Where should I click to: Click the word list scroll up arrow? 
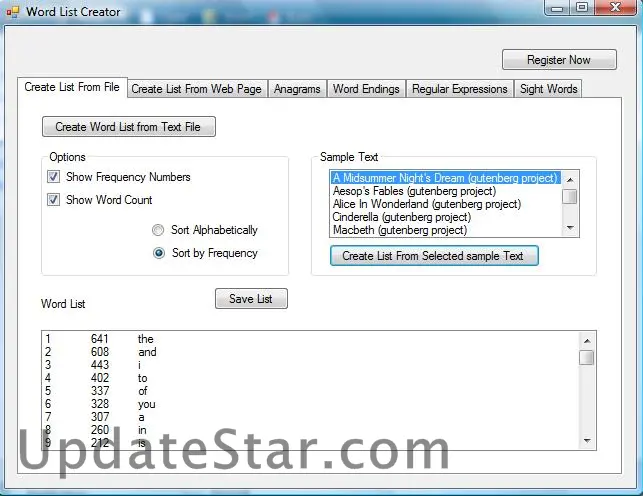click(587, 341)
